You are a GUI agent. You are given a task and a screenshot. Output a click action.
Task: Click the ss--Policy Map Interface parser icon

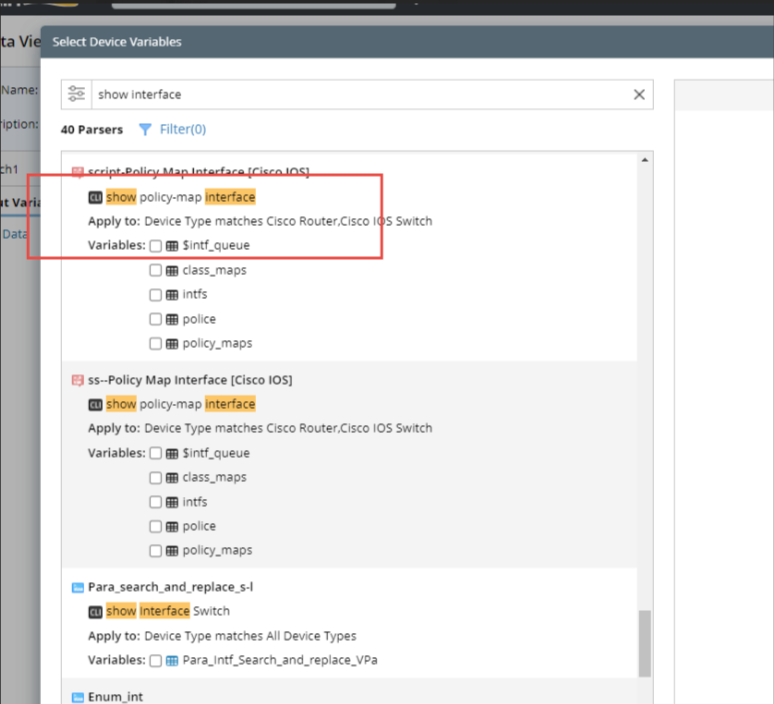(78, 380)
